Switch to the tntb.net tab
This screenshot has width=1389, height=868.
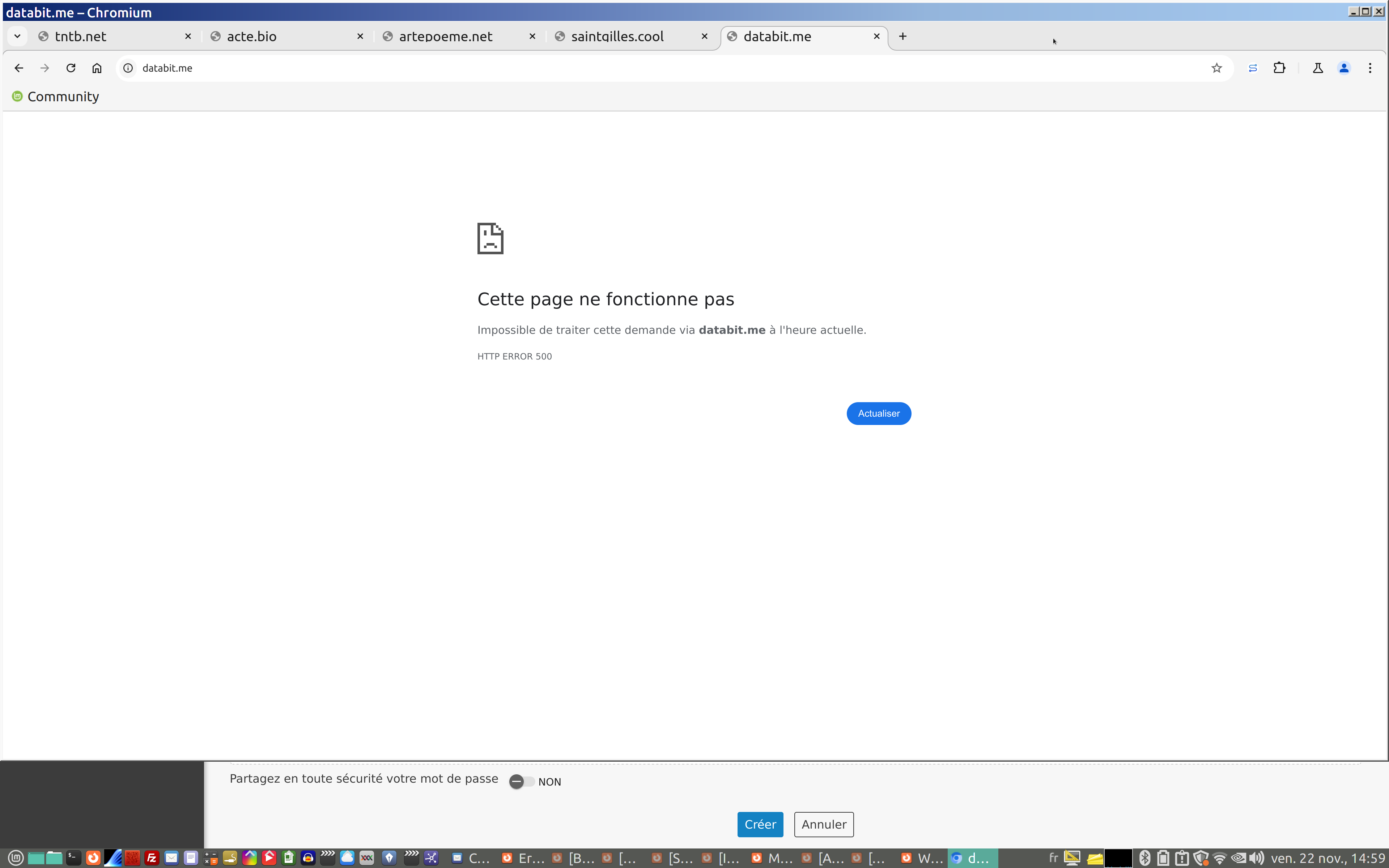coord(109,36)
